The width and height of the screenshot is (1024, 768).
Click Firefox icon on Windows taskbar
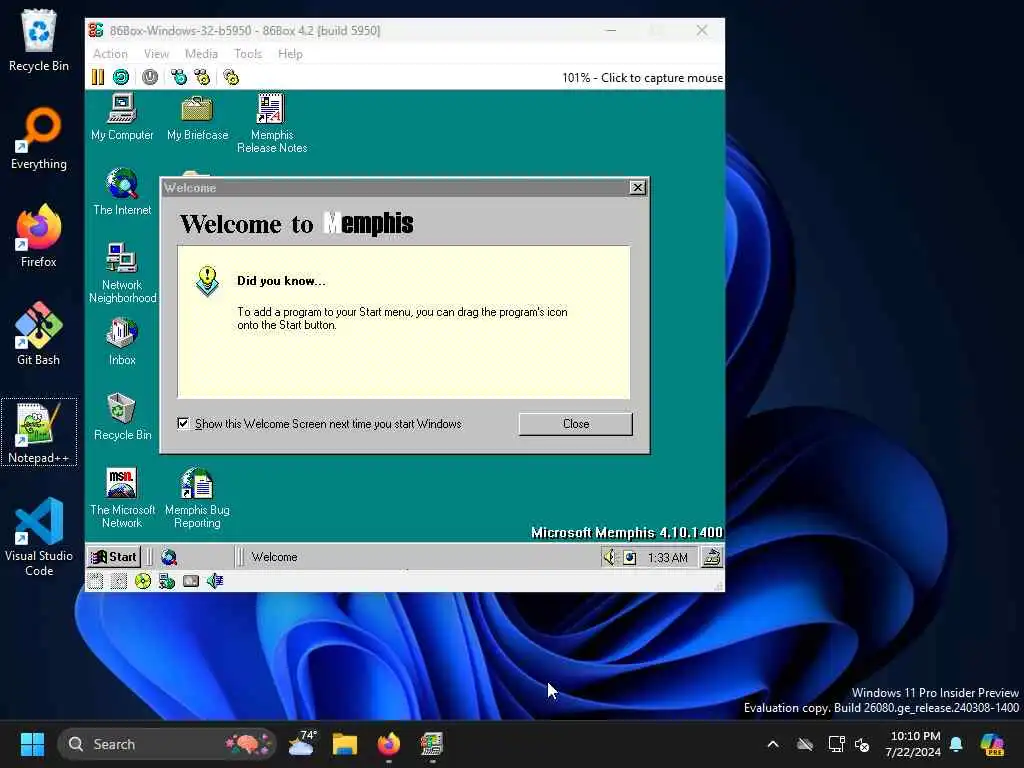[x=389, y=744]
